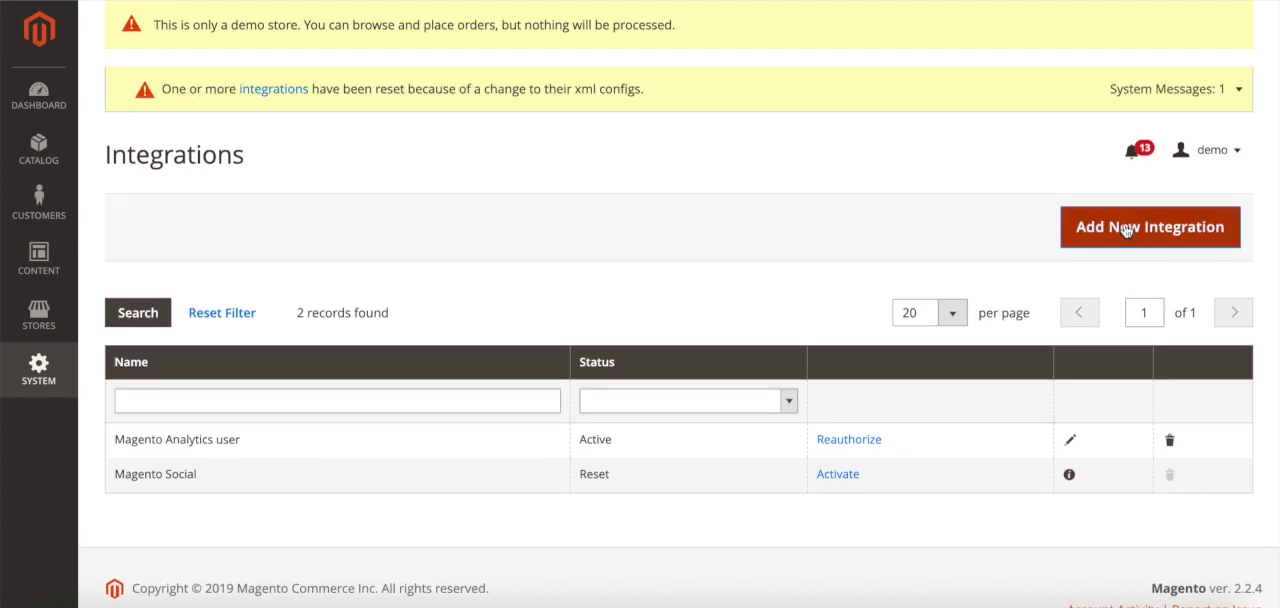Open the Content sidebar menu
Screen dimensions: 1280x608
click(x=39, y=260)
